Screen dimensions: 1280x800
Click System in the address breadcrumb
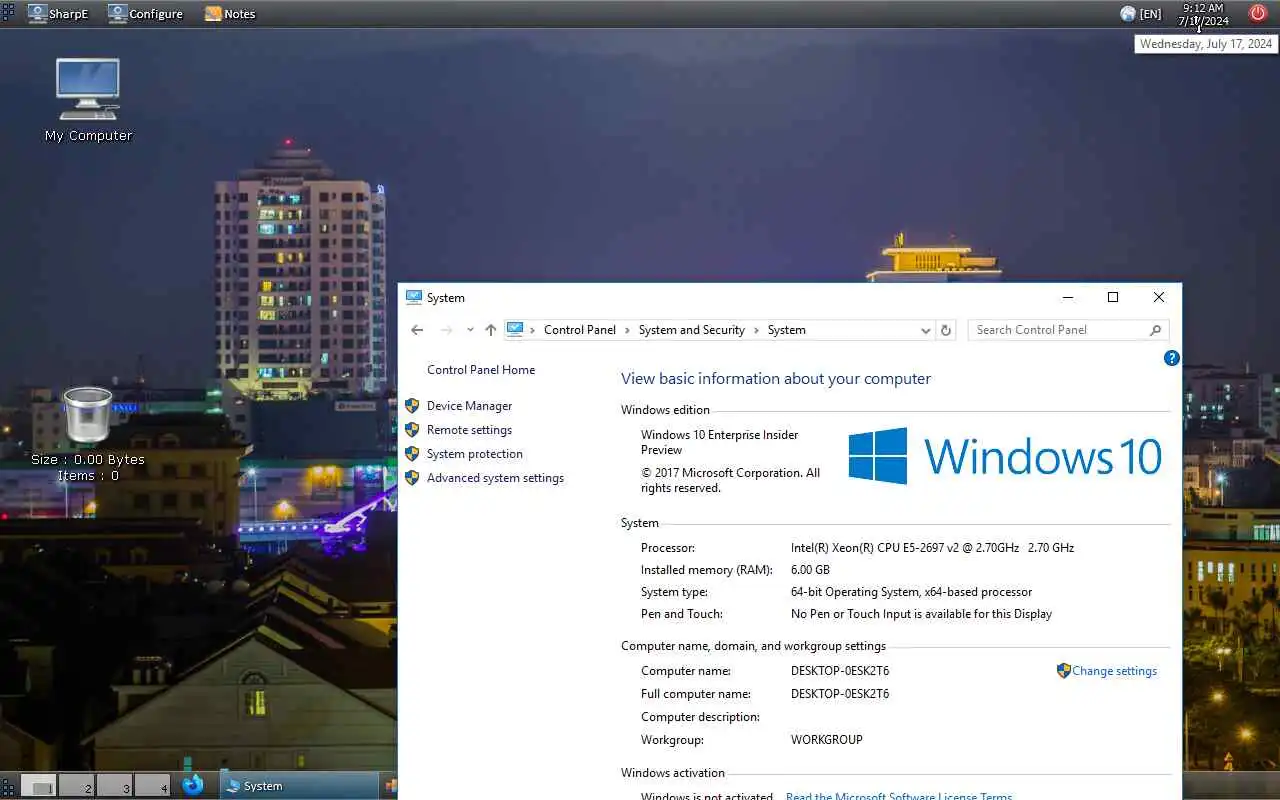787,330
